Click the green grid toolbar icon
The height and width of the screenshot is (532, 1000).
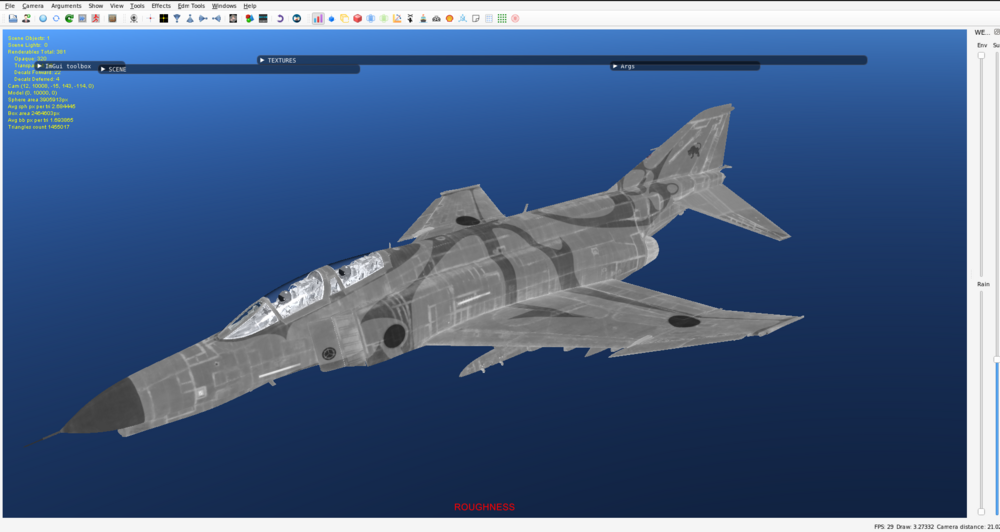(502, 18)
